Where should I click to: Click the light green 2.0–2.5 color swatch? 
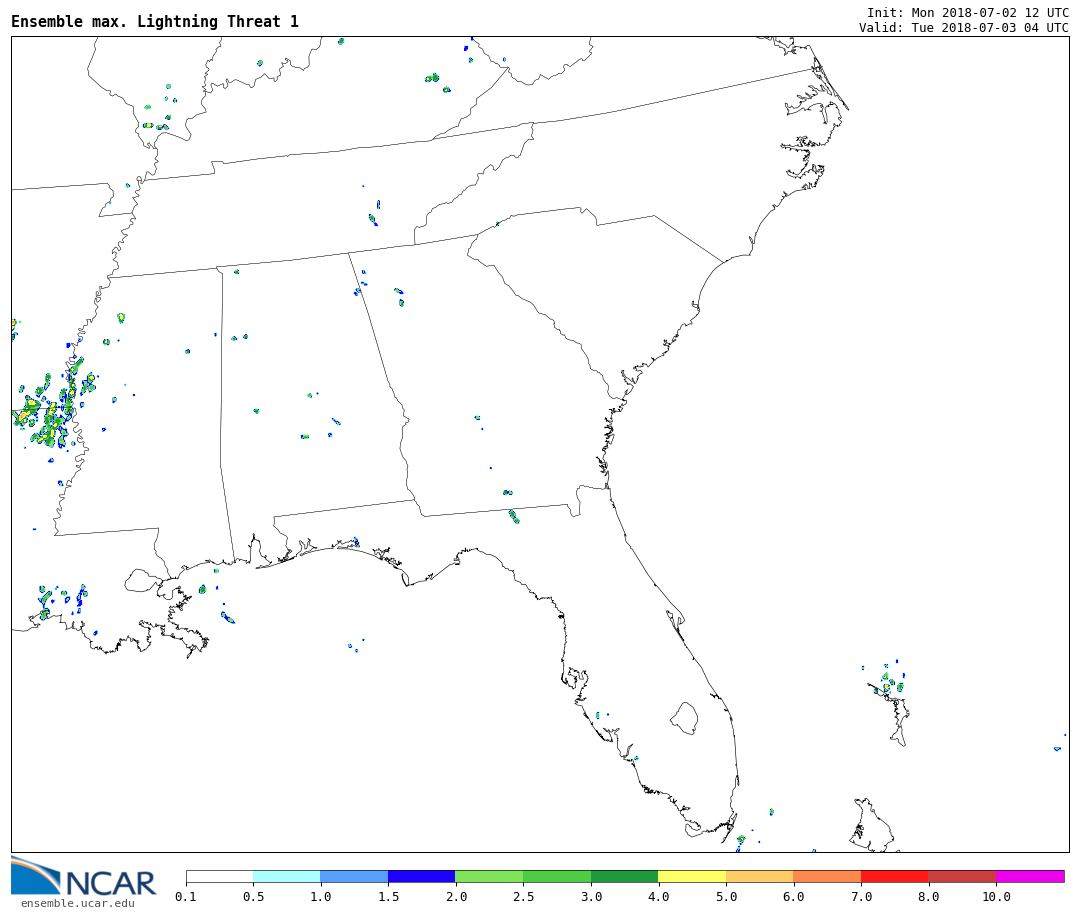[x=490, y=876]
